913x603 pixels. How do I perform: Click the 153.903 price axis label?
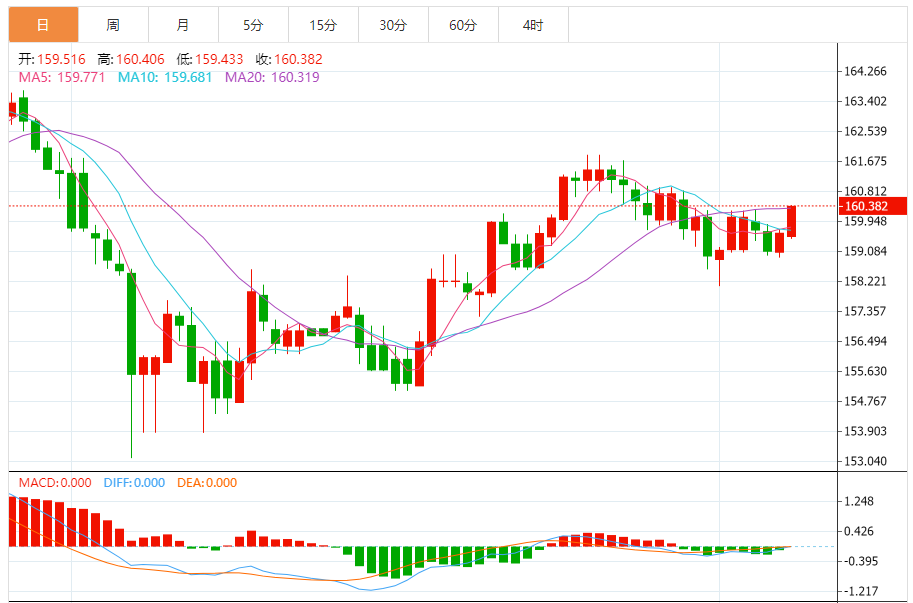pos(865,431)
